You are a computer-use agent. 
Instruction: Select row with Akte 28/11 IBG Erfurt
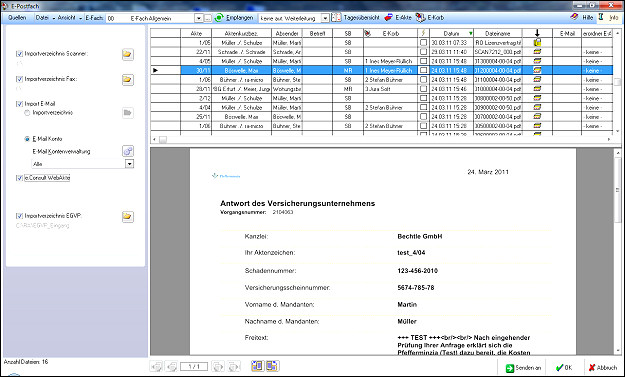coord(381,89)
